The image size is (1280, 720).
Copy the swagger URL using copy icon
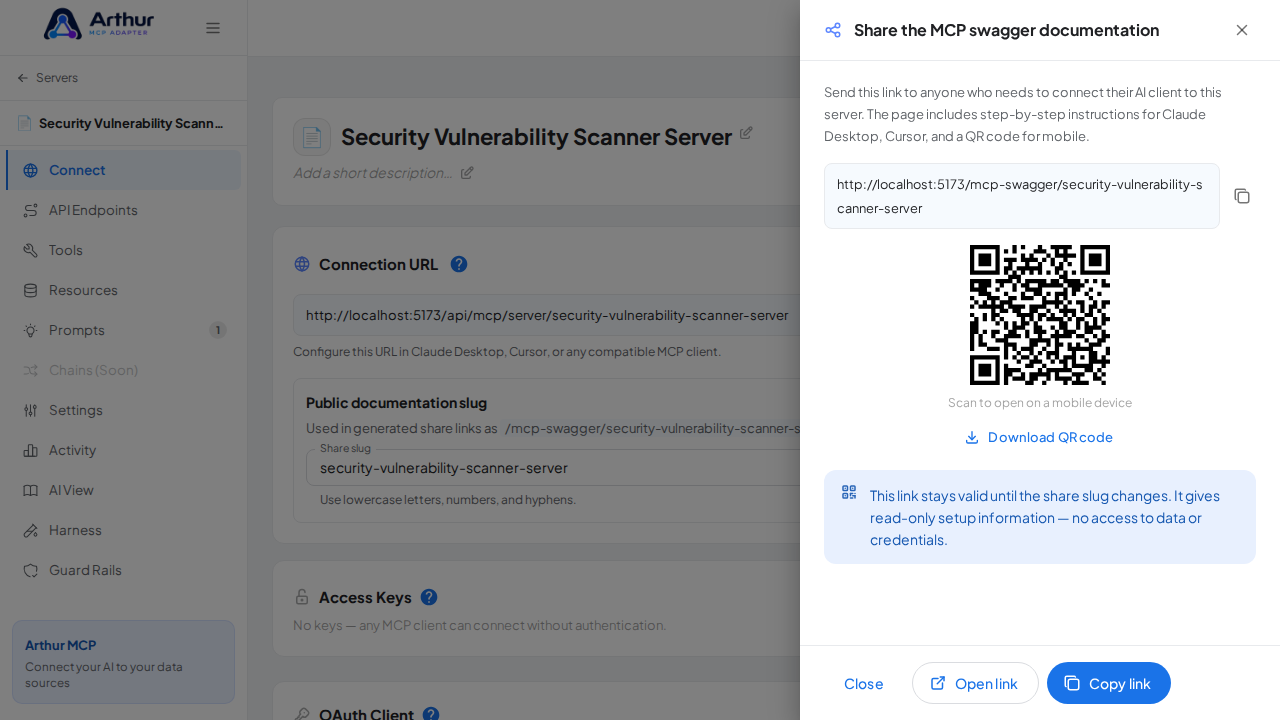tap(1242, 196)
